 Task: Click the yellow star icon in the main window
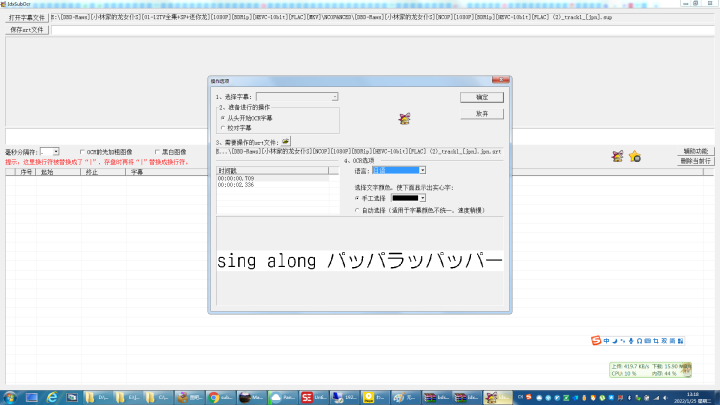pos(635,156)
